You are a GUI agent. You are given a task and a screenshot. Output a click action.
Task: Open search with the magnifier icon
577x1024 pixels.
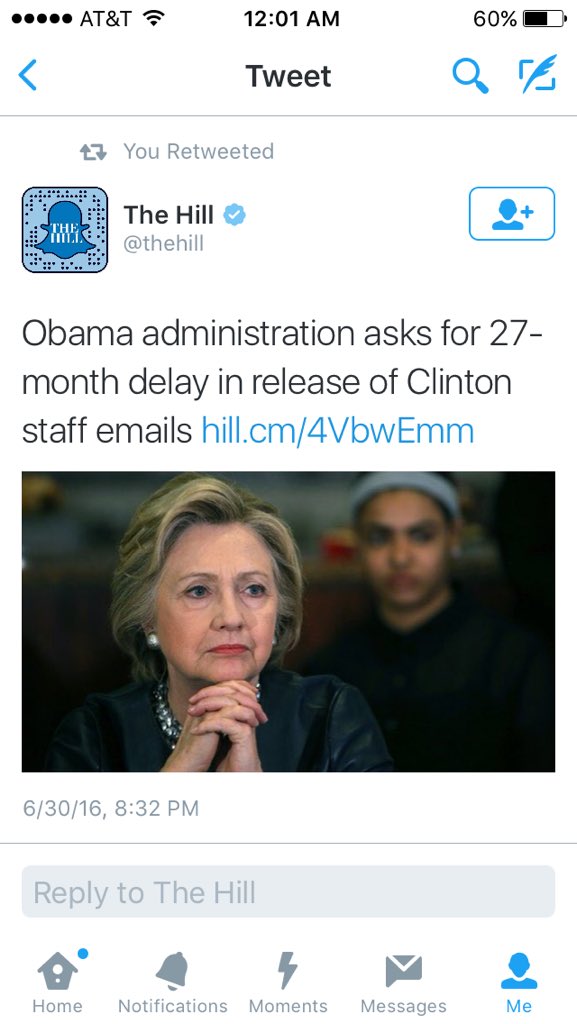pos(470,76)
